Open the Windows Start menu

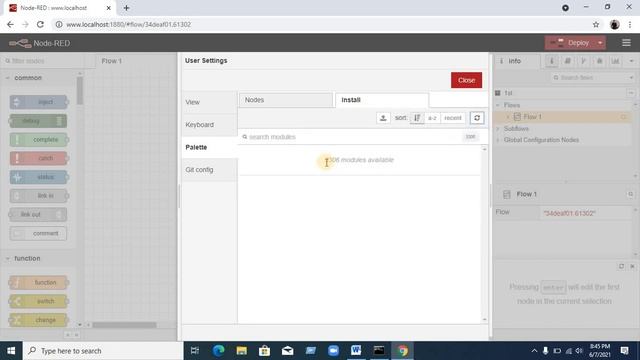pos(11,351)
